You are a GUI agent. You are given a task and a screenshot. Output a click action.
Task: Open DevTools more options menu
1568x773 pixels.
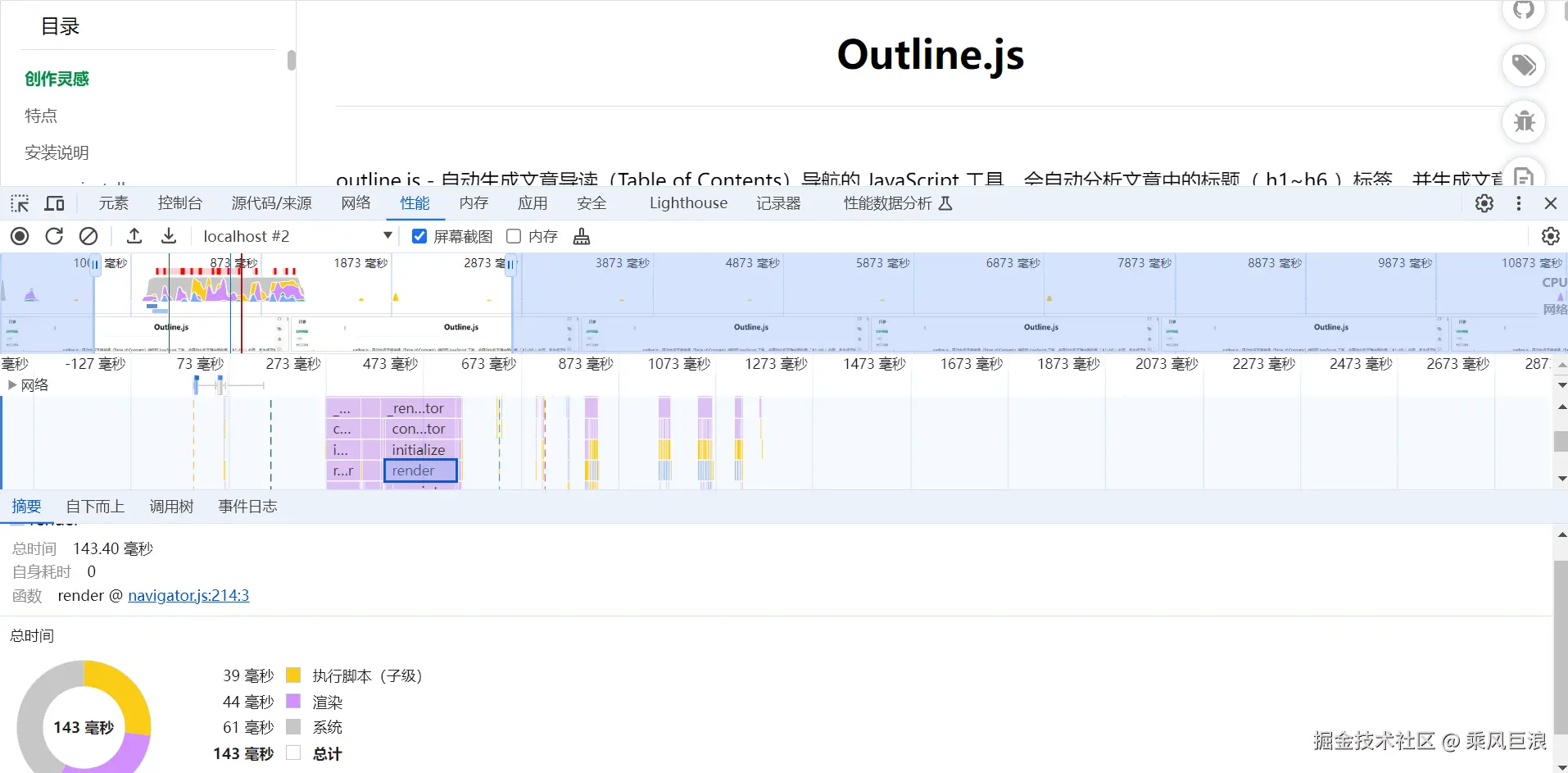[x=1519, y=203]
